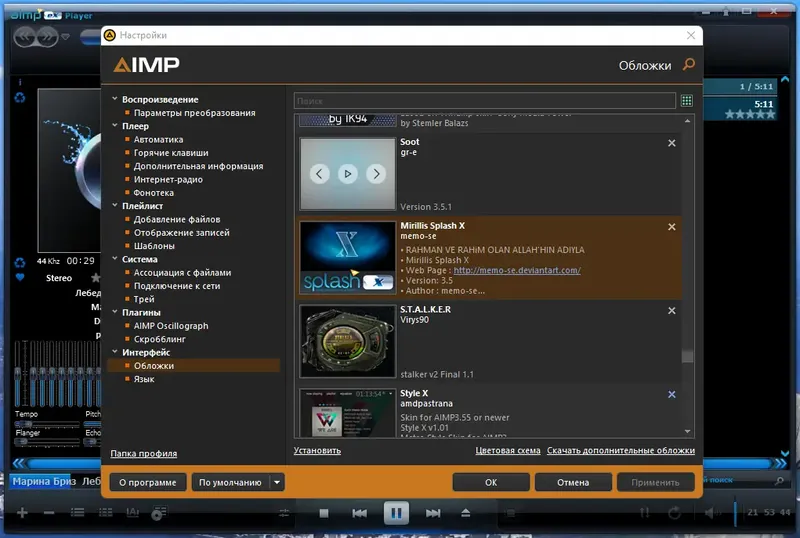Open the Цветовая схема link
The width and height of the screenshot is (800, 538).
coord(508,450)
